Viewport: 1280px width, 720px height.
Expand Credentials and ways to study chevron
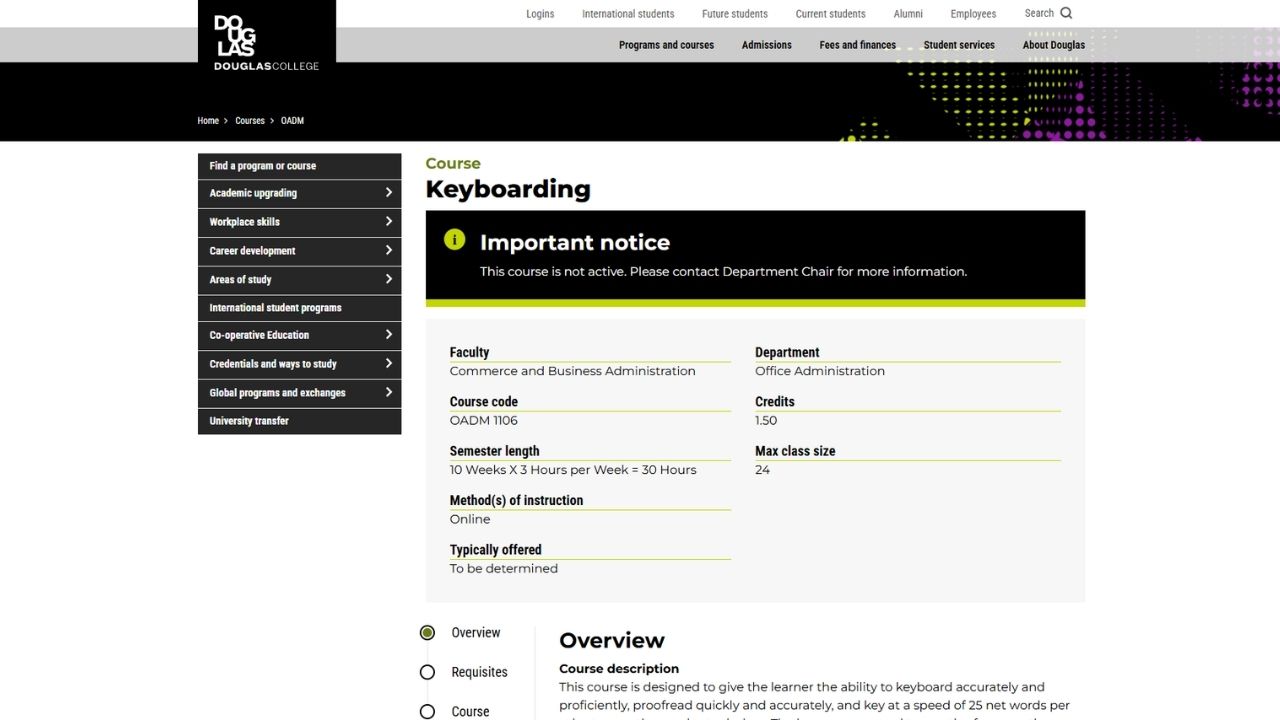tap(388, 364)
